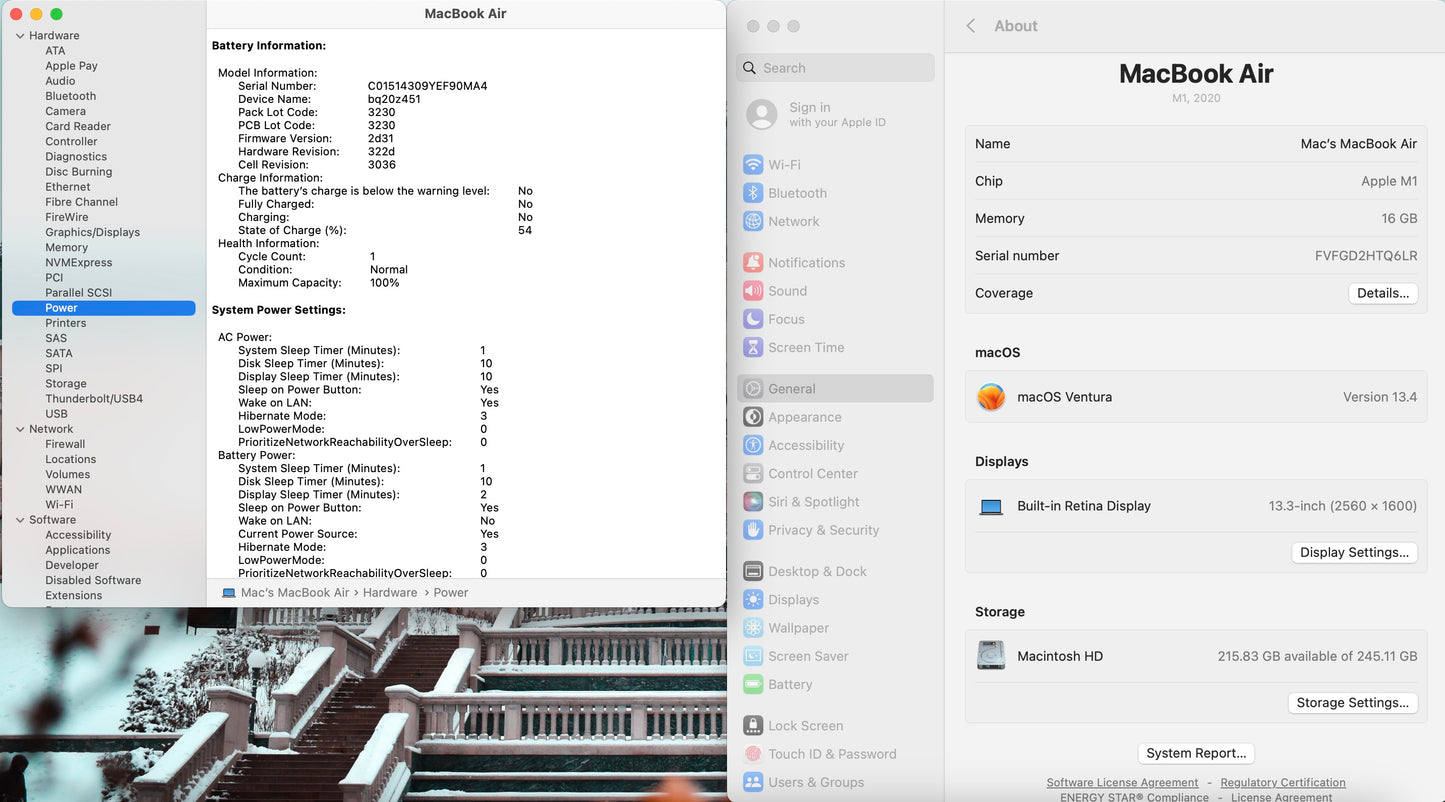This screenshot has height=802, width=1445.
Task: Collapse the Hardware tree section
Action: 20,36
